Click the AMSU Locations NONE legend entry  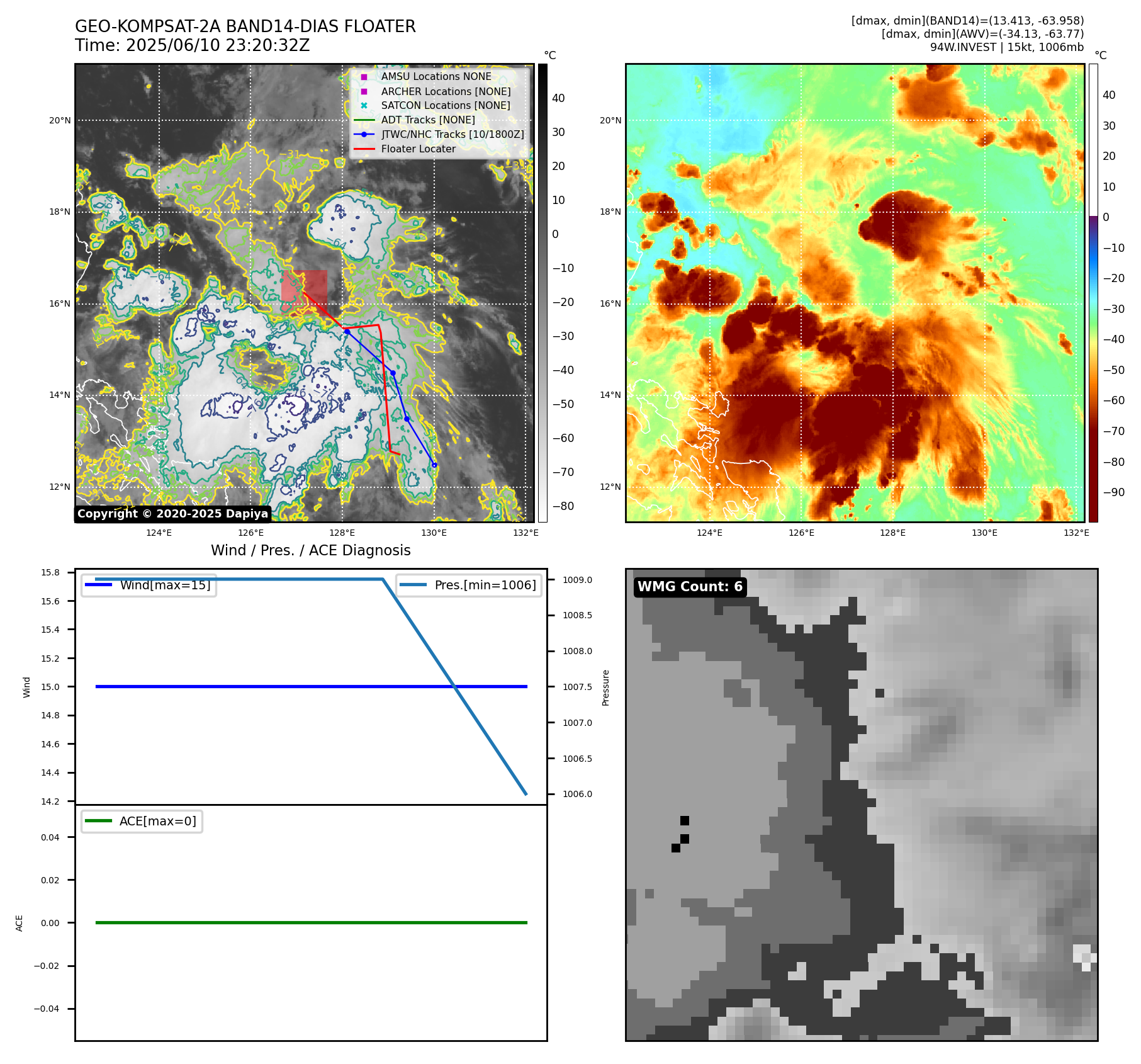tap(436, 76)
